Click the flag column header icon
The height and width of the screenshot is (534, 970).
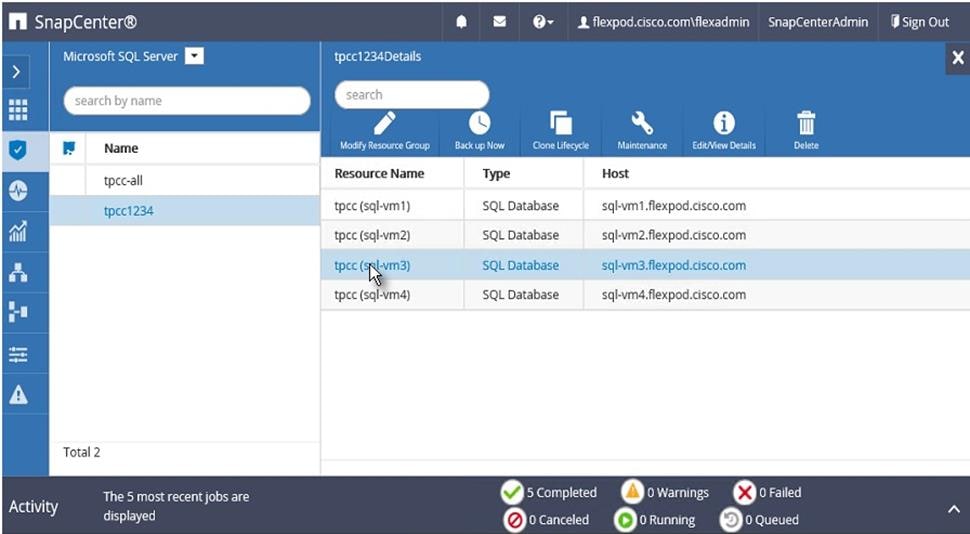point(69,148)
